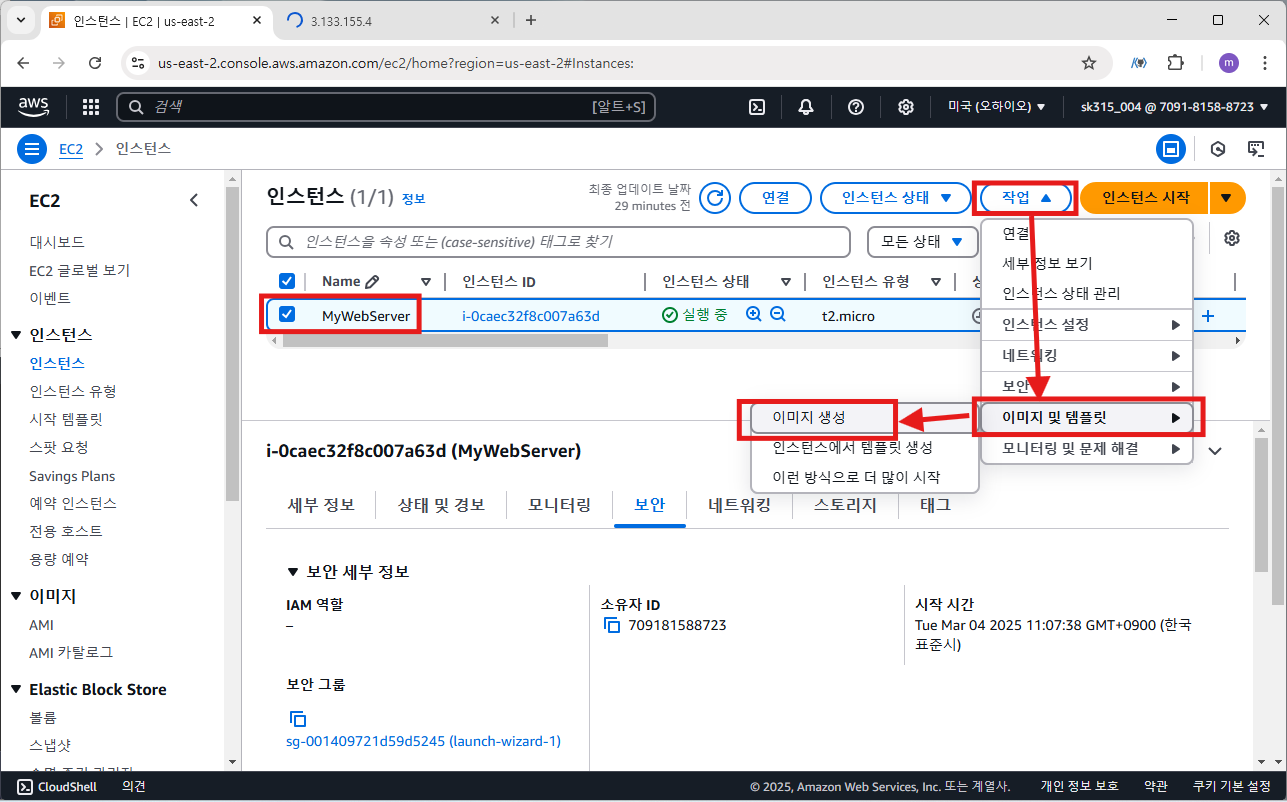Refresh the instances list
The width and height of the screenshot is (1287, 802).
(x=714, y=198)
